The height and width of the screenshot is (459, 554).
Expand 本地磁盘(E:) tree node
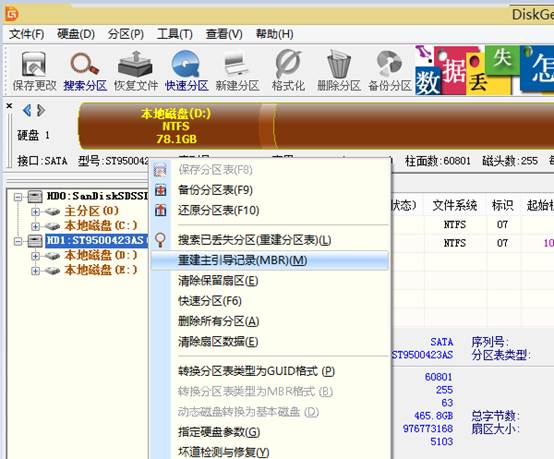click(35, 271)
